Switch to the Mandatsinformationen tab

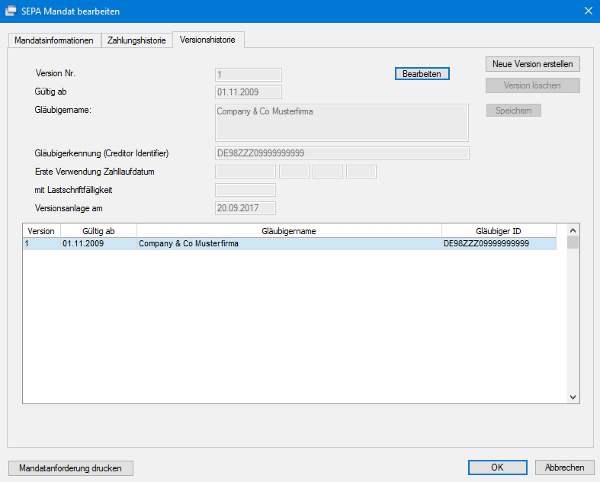point(54,41)
